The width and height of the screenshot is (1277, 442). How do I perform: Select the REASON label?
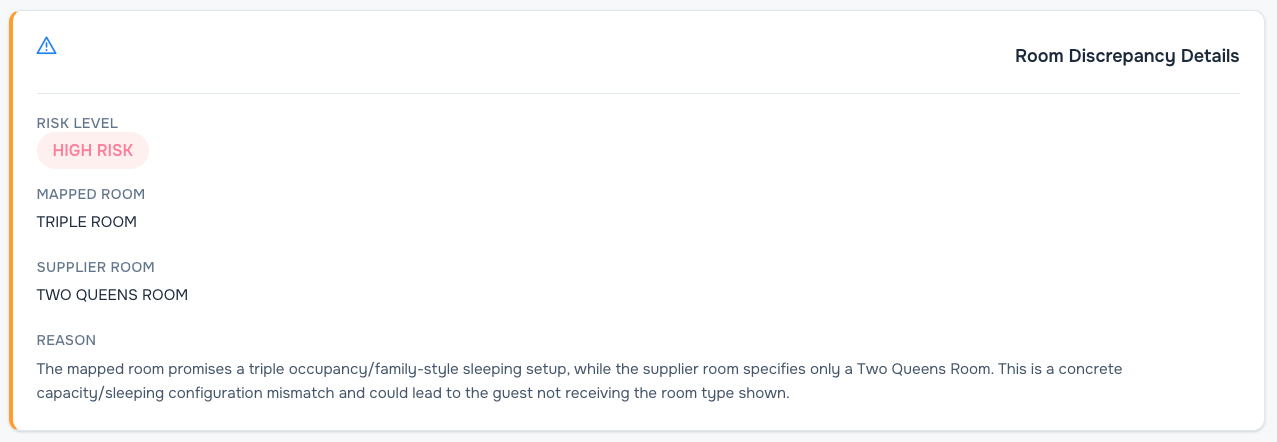click(x=66, y=340)
